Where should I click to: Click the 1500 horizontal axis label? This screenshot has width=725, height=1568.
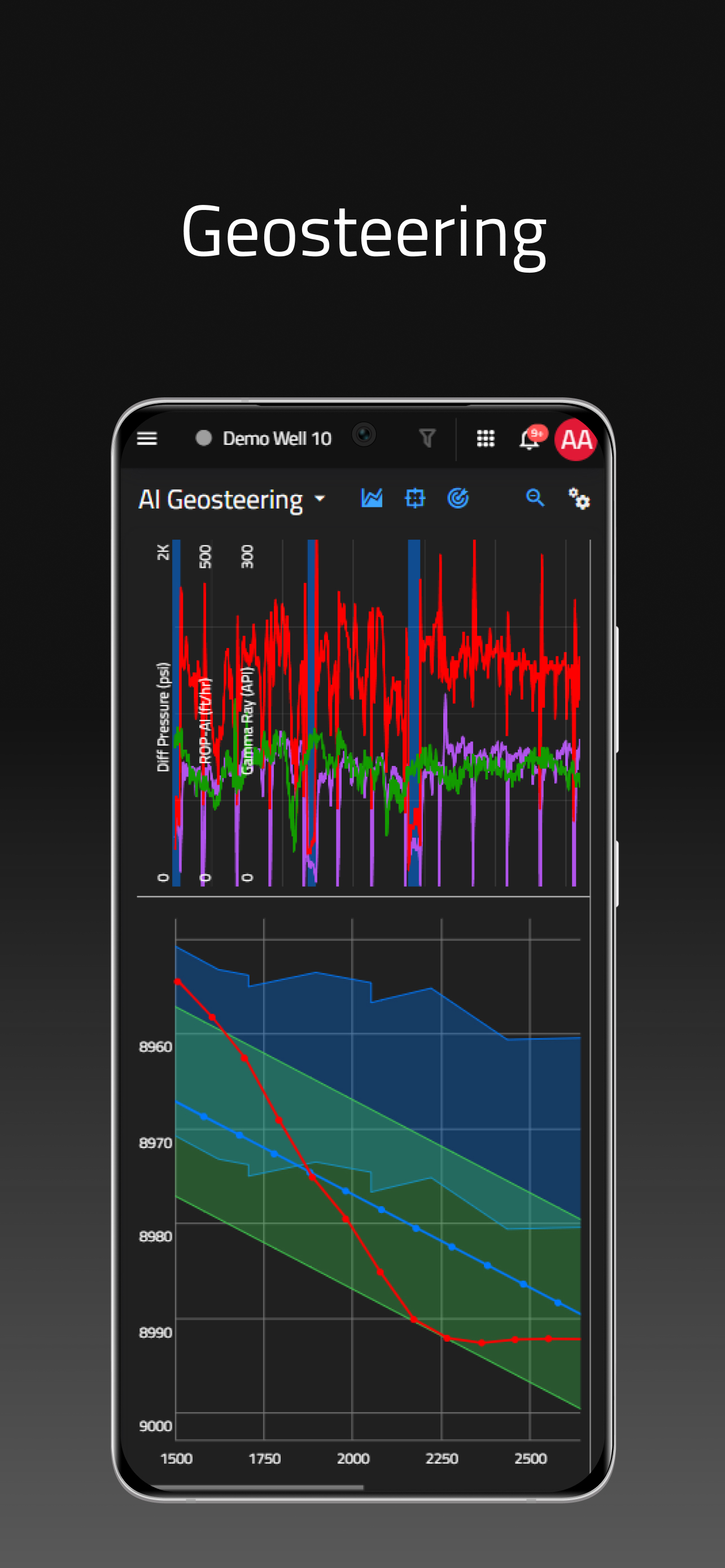point(177,1458)
